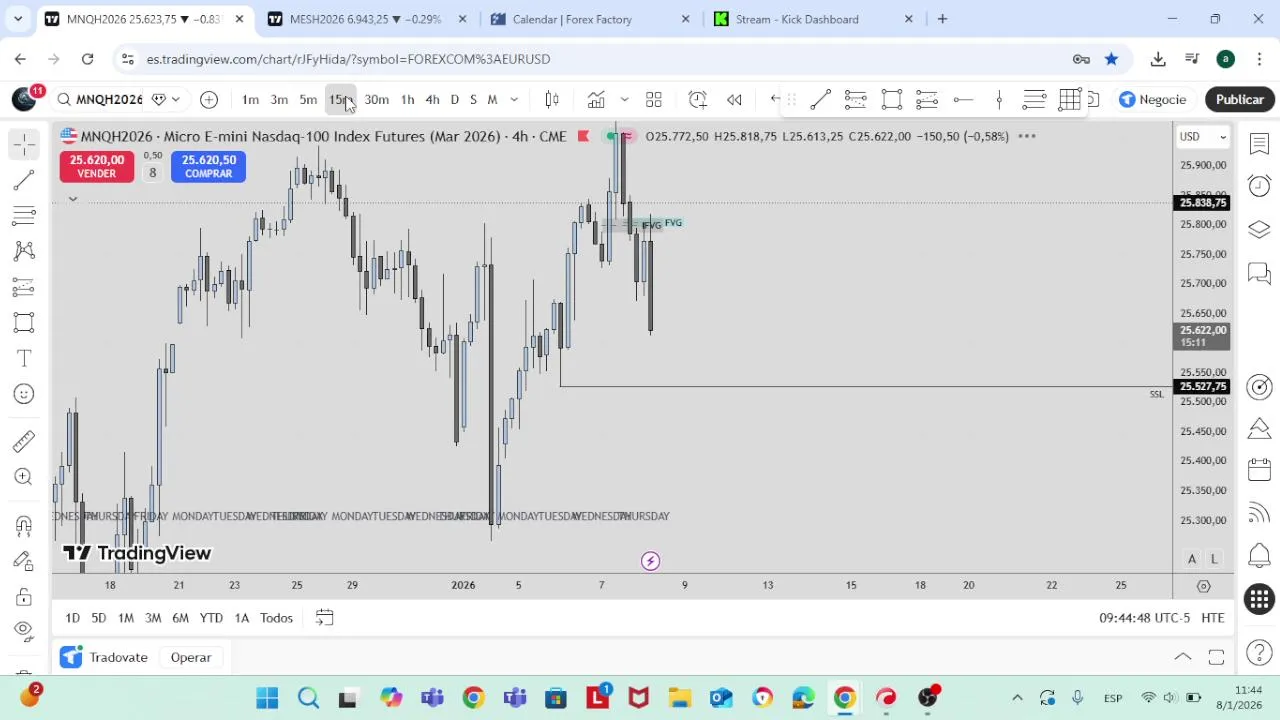Image resolution: width=1280 pixels, height=720 pixels.
Task: Expand the timeframe intervals dropdown
Action: [514, 99]
